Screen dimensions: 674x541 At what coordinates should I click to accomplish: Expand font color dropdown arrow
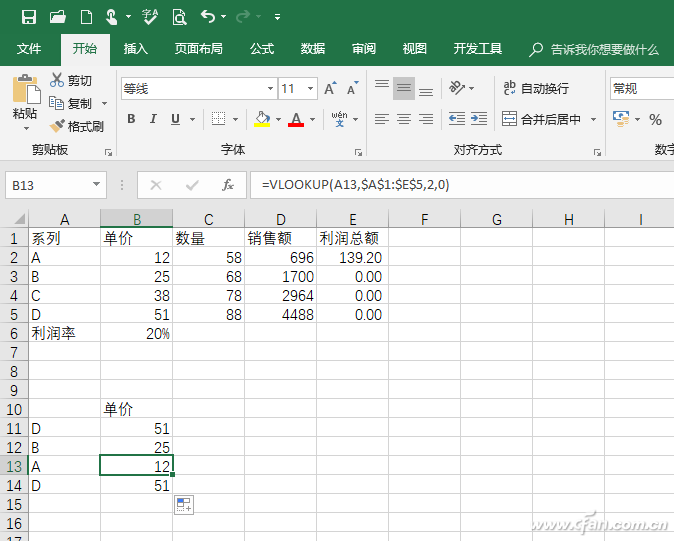[x=312, y=119]
